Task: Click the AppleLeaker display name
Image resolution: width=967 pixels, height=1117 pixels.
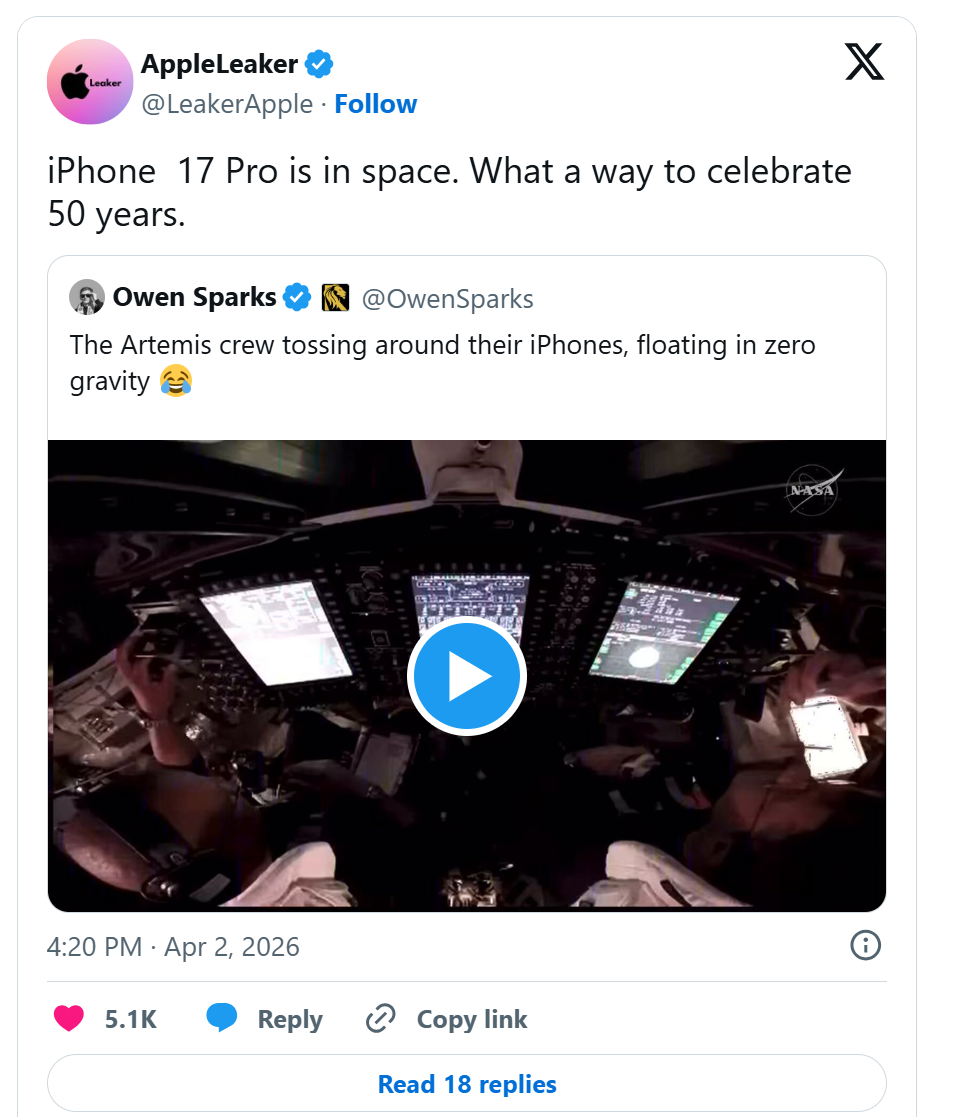Action: (219, 65)
